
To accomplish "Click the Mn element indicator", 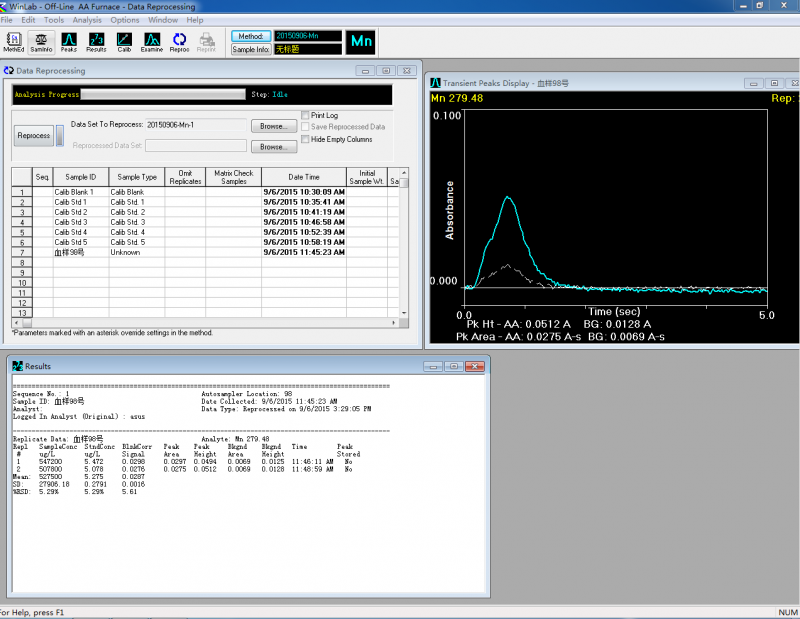I will [x=361, y=41].
